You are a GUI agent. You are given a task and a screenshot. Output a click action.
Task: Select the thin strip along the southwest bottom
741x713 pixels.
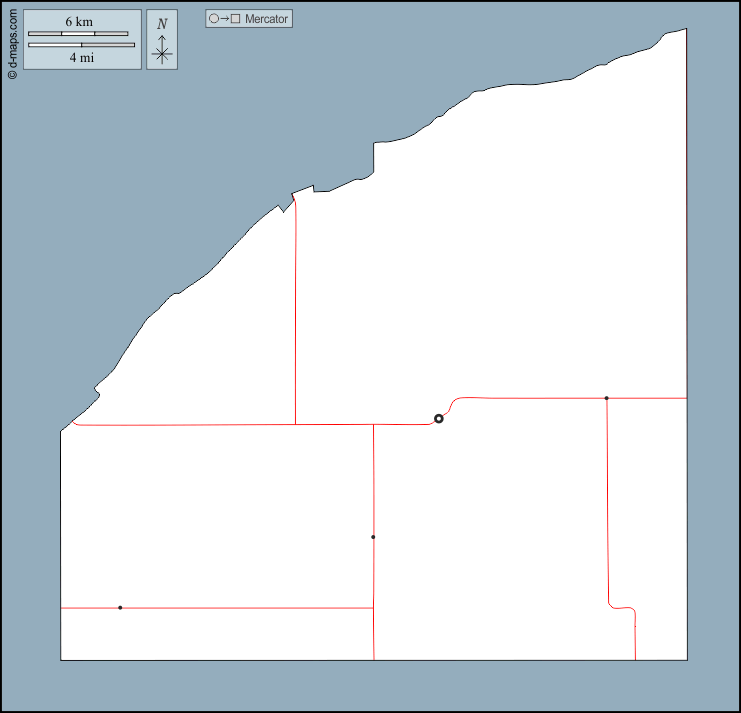[215, 634]
